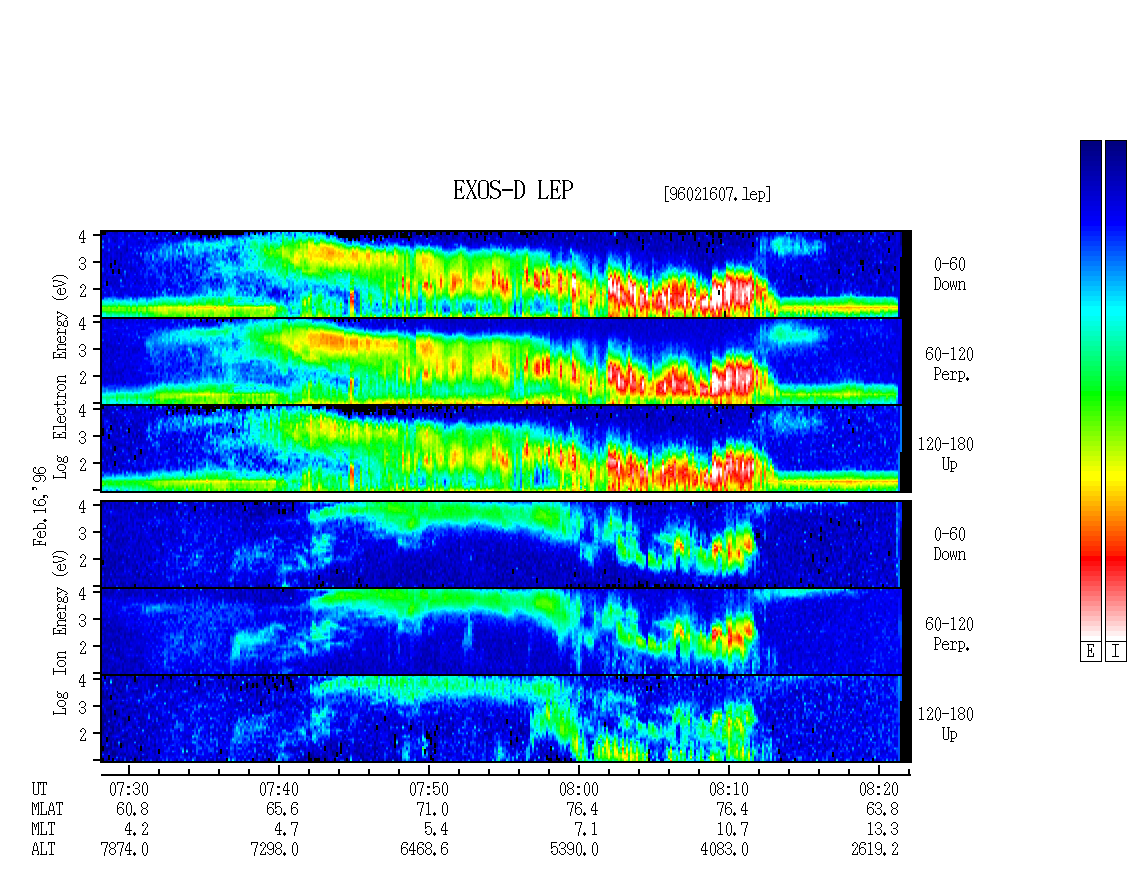Select the 08:10 time tick label

(729, 789)
